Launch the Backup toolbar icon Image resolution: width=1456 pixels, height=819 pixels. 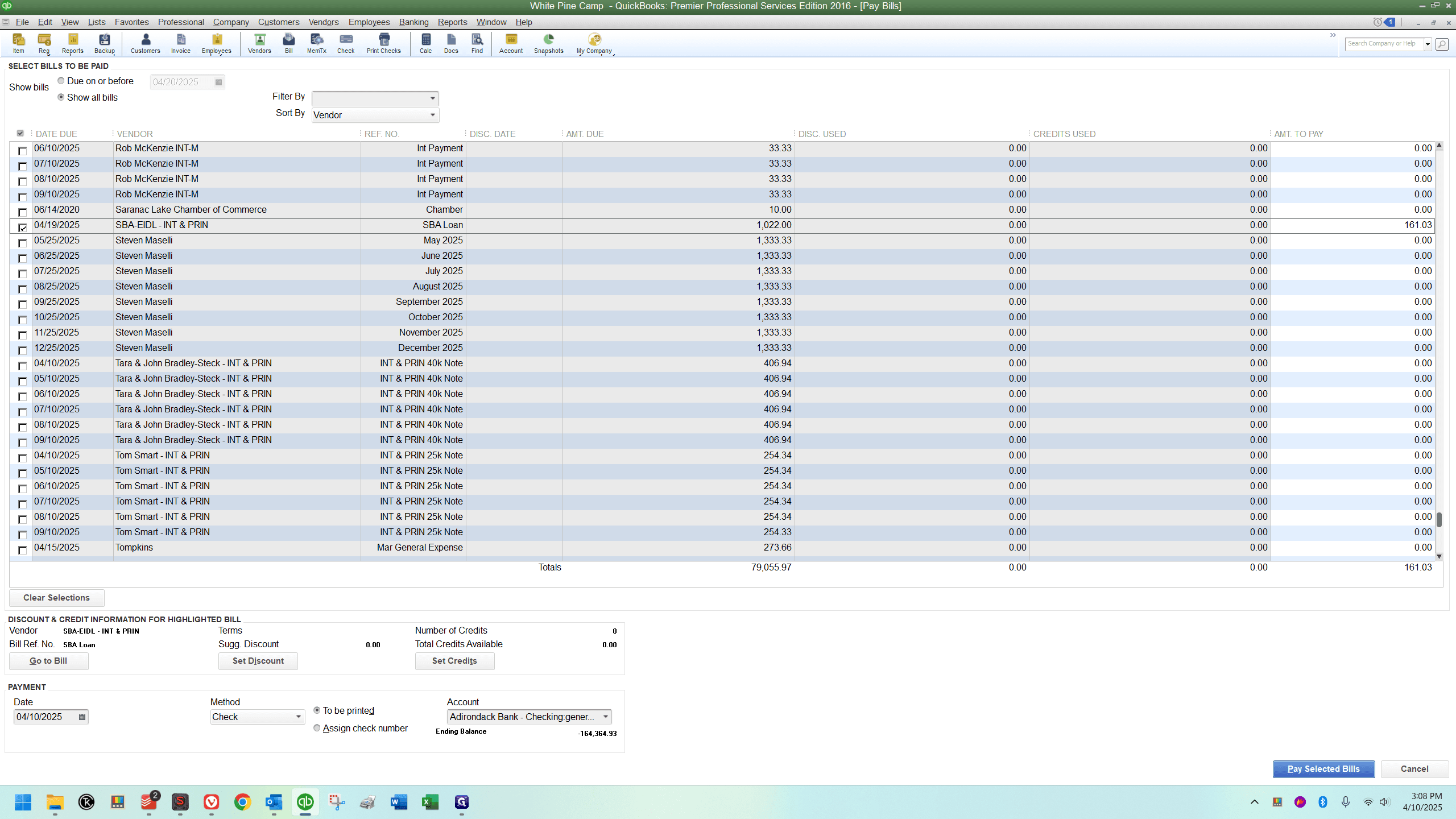point(105,43)
